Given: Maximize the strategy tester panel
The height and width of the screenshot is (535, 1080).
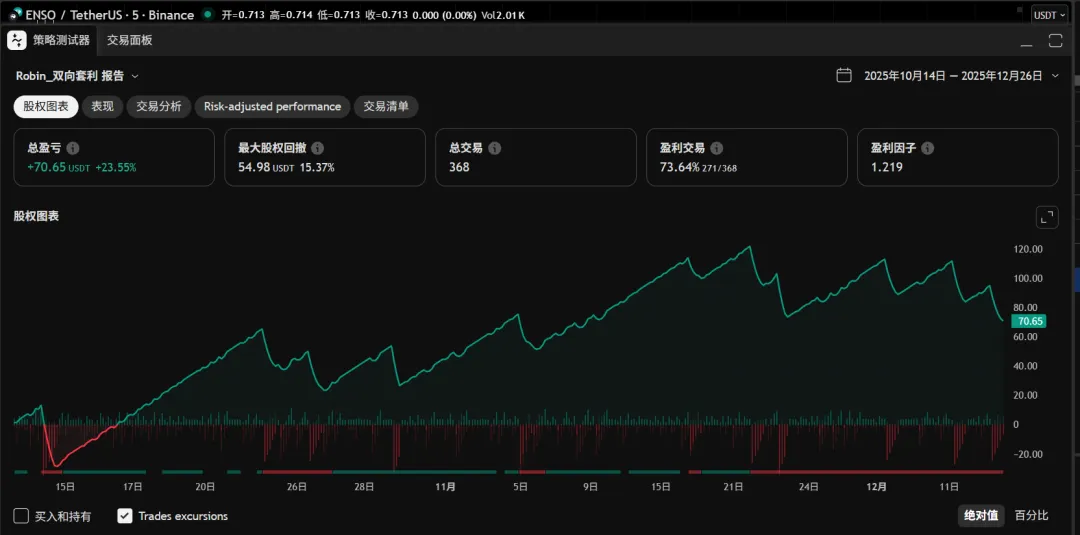Looking at the screenshot, I should point(1055,41).
